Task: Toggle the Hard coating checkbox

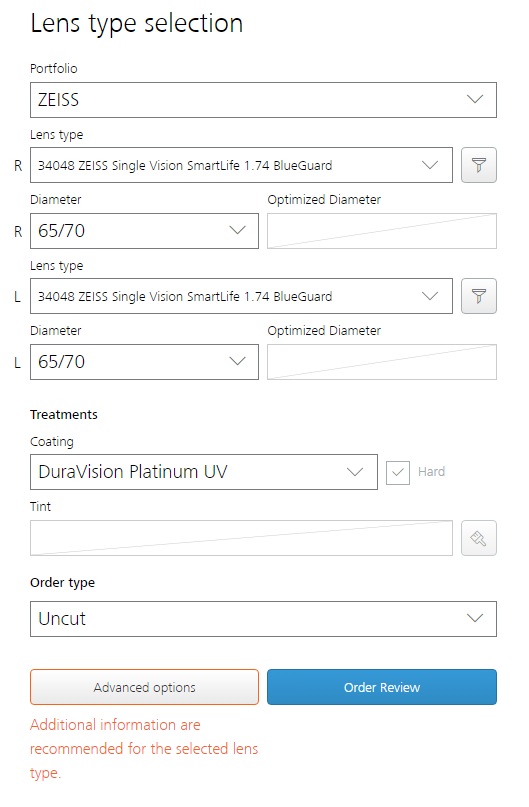Action: [x=398, y=472]
